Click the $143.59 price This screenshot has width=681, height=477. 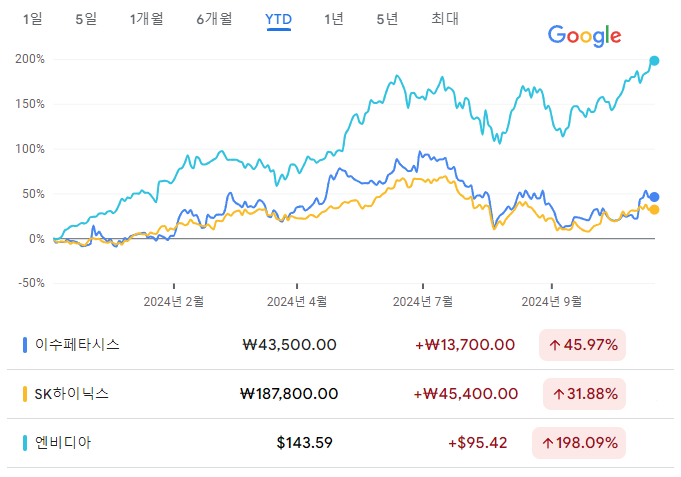pyautogui.click(x=304, y=443)
